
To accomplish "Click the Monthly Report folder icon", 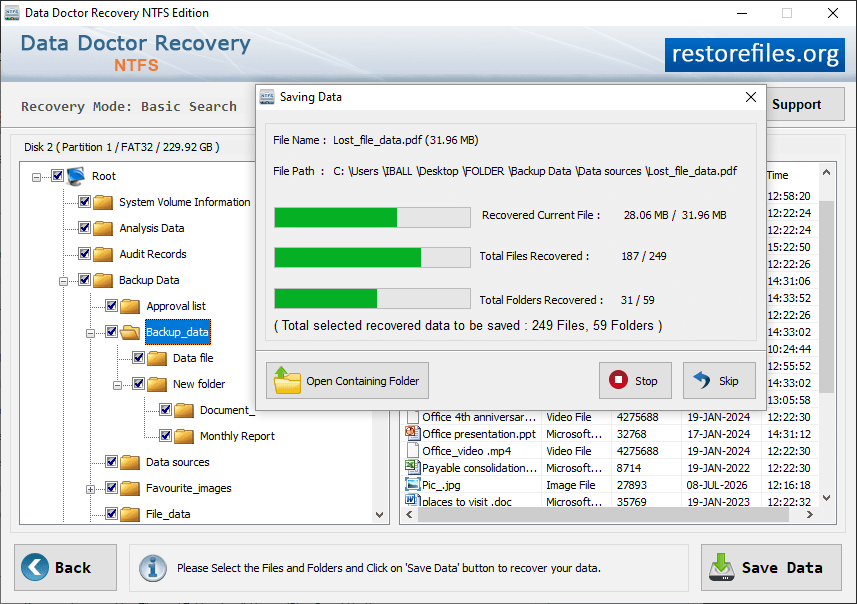I will click(x=184, y=436).
